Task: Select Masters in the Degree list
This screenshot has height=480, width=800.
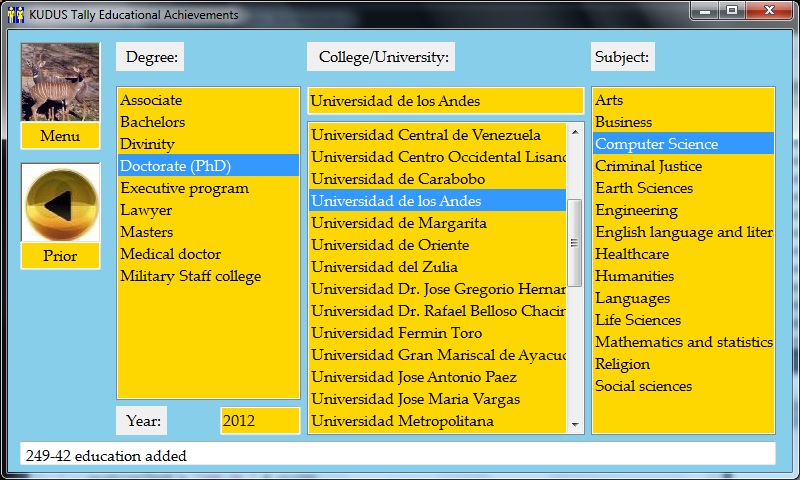Action: click(146, 232)
